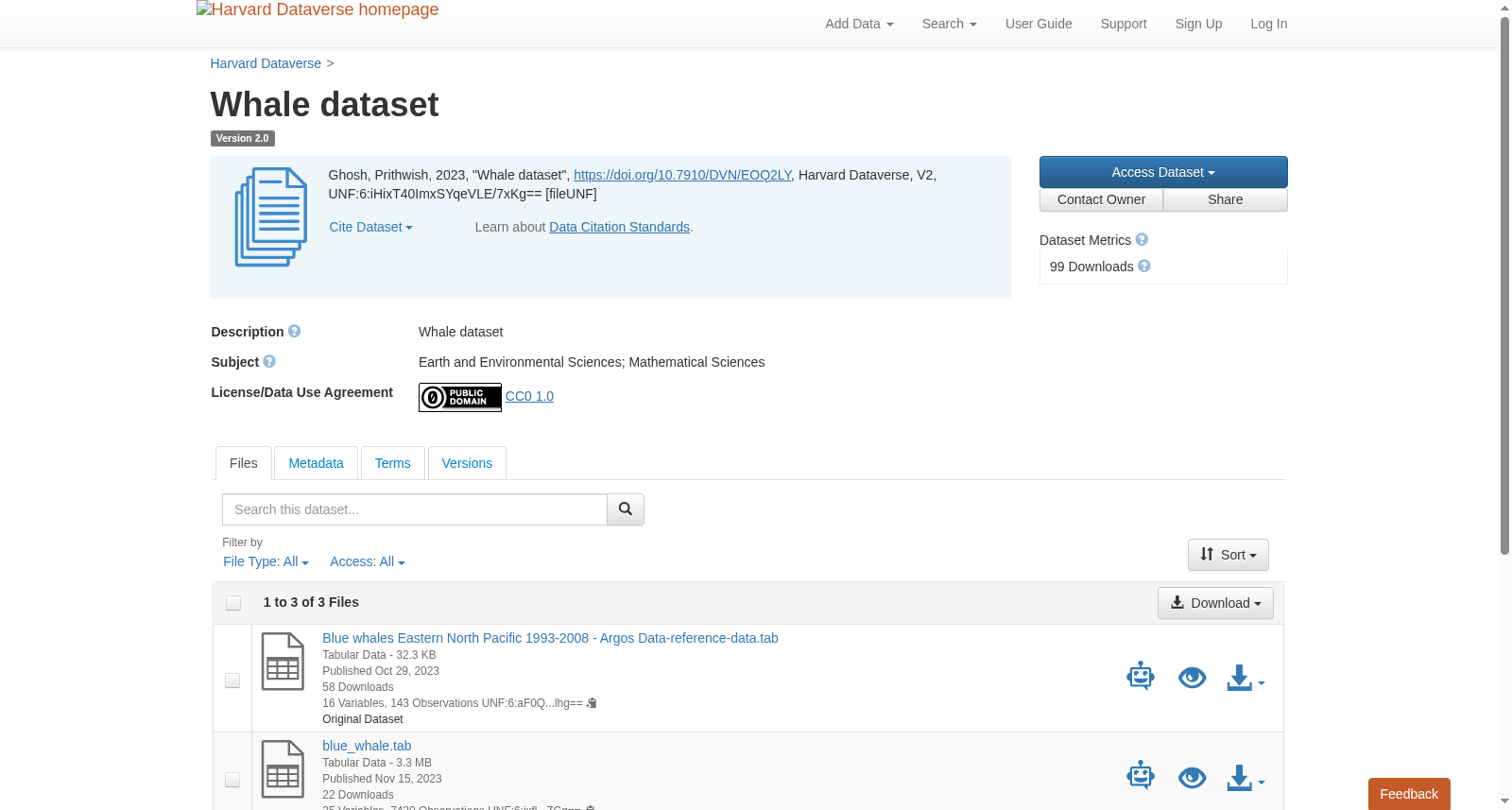Click the Public Domain CC0 license badge

coord(460,397)
